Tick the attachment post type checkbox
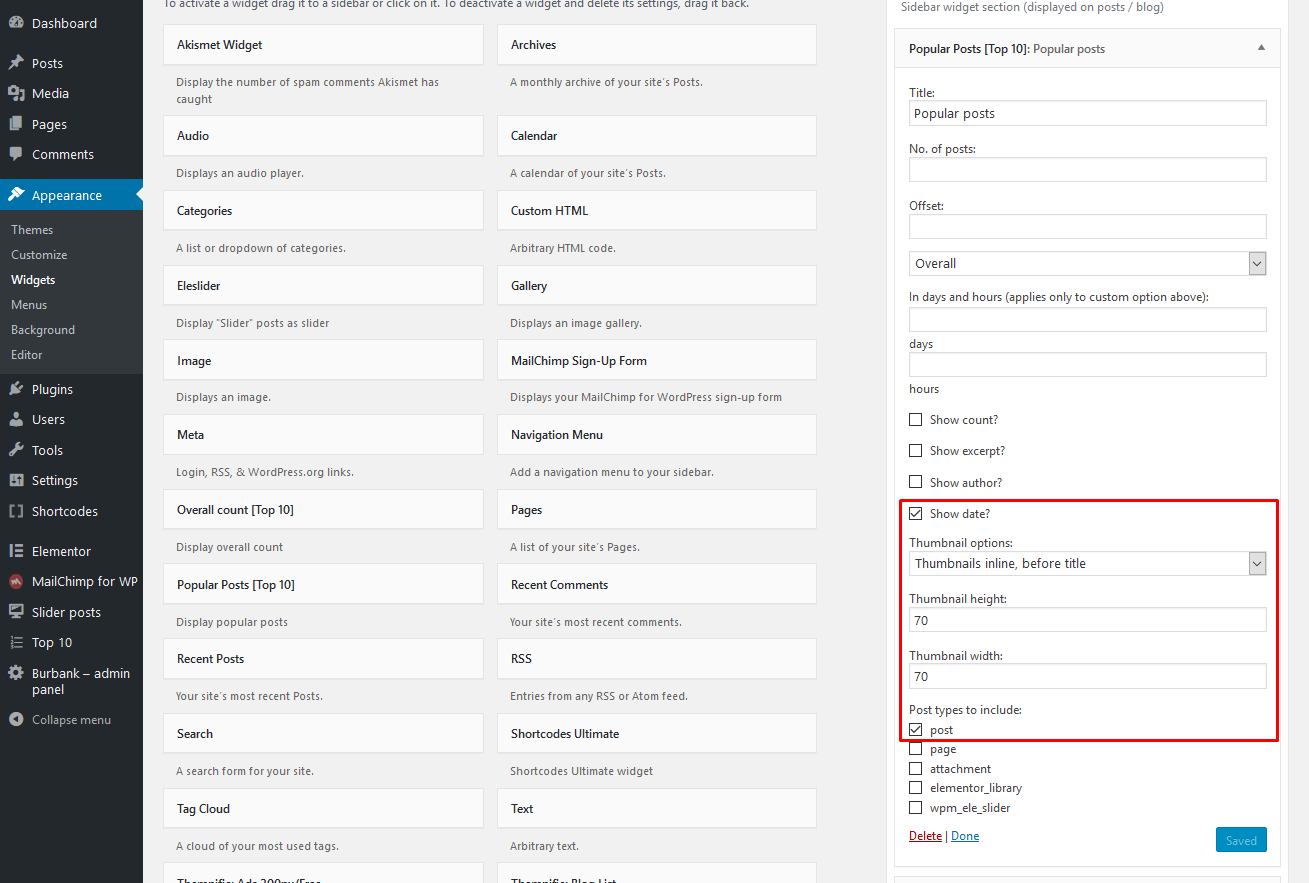The height and width of the screenshot is (883, 1309). [x=916, y=769]
